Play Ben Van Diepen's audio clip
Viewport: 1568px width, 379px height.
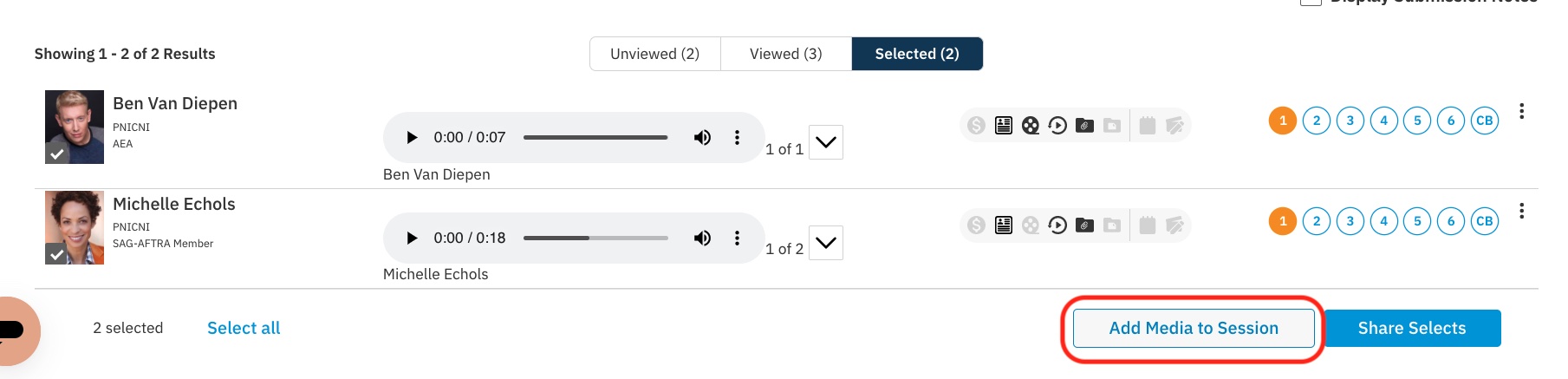pos(413,137)
